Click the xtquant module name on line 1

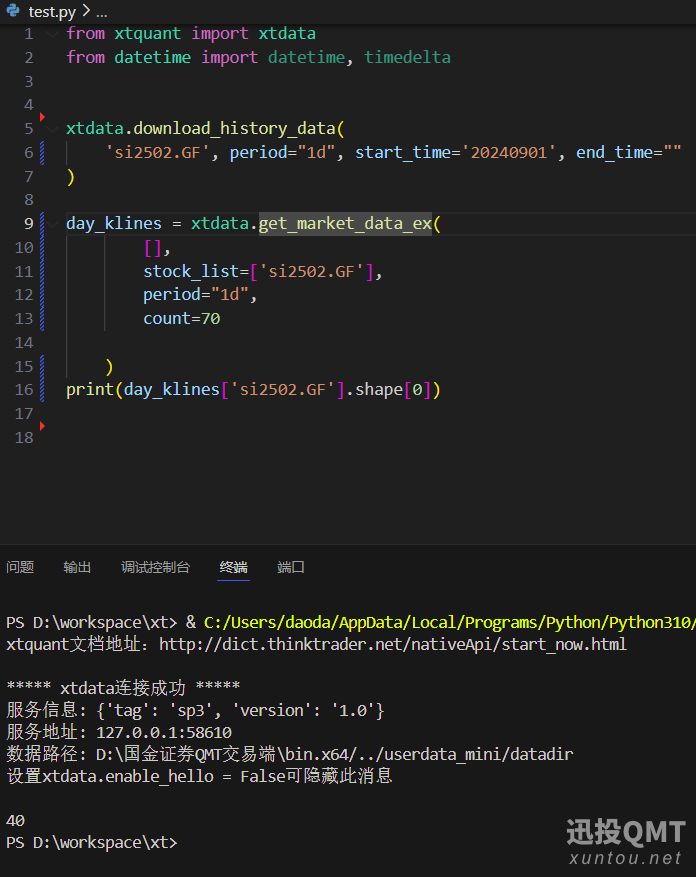pos(148,34)
